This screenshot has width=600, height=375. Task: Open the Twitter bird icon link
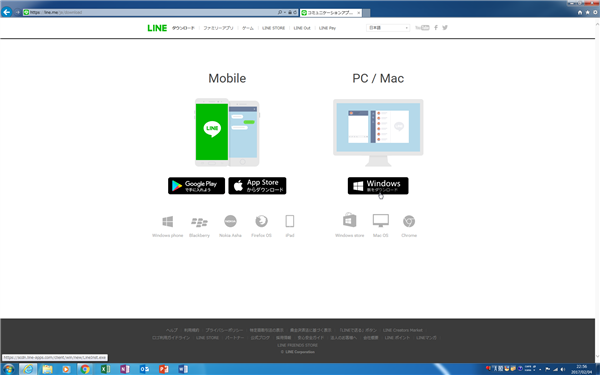(445, 28)
